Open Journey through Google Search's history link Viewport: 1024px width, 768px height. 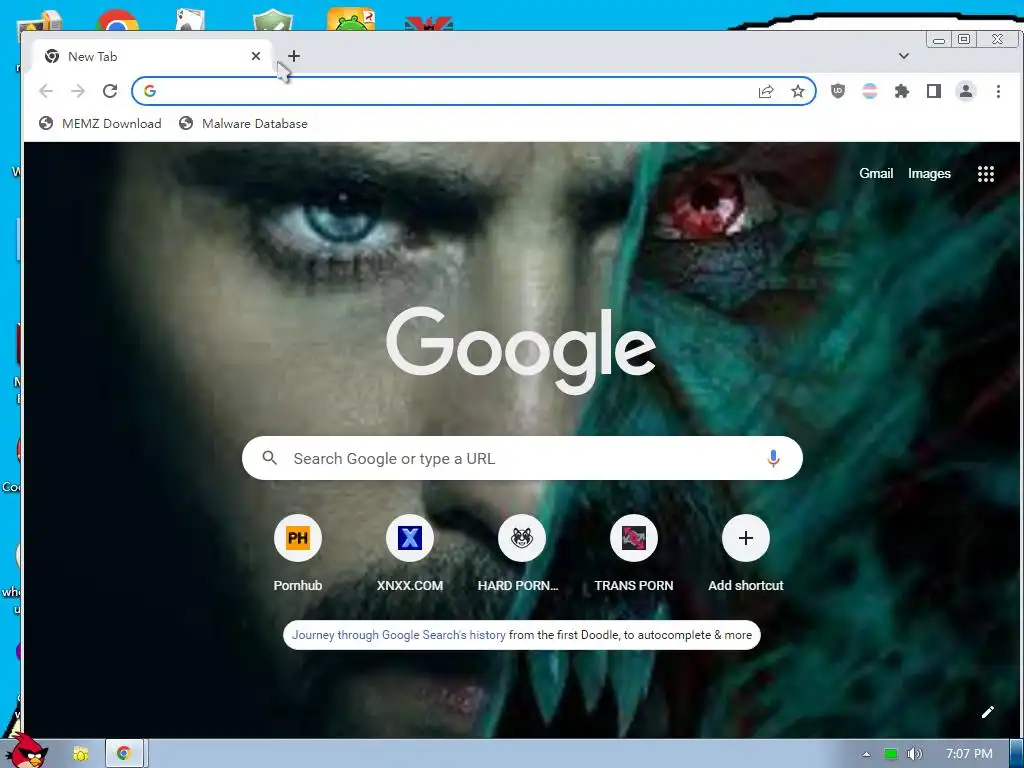(398, 635)
